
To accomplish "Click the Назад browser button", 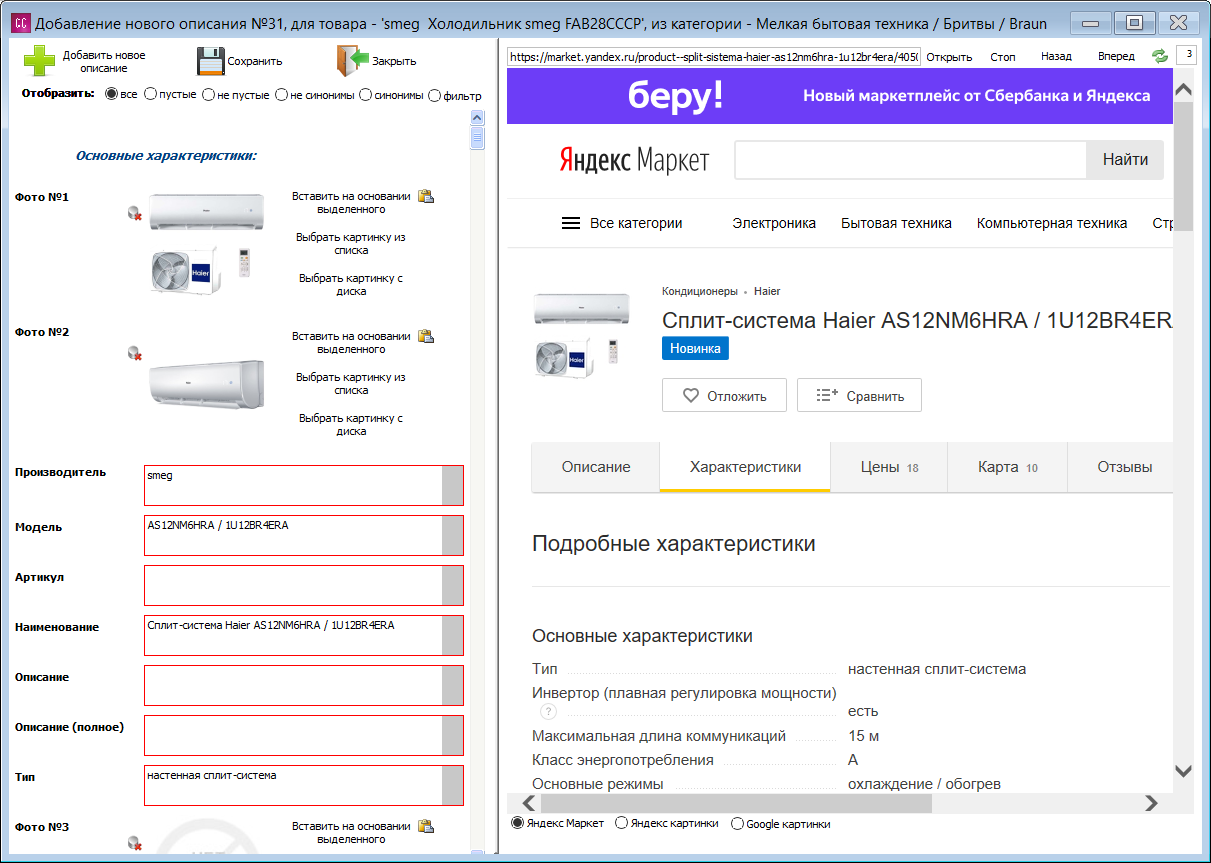I will tap(1056, 57).
